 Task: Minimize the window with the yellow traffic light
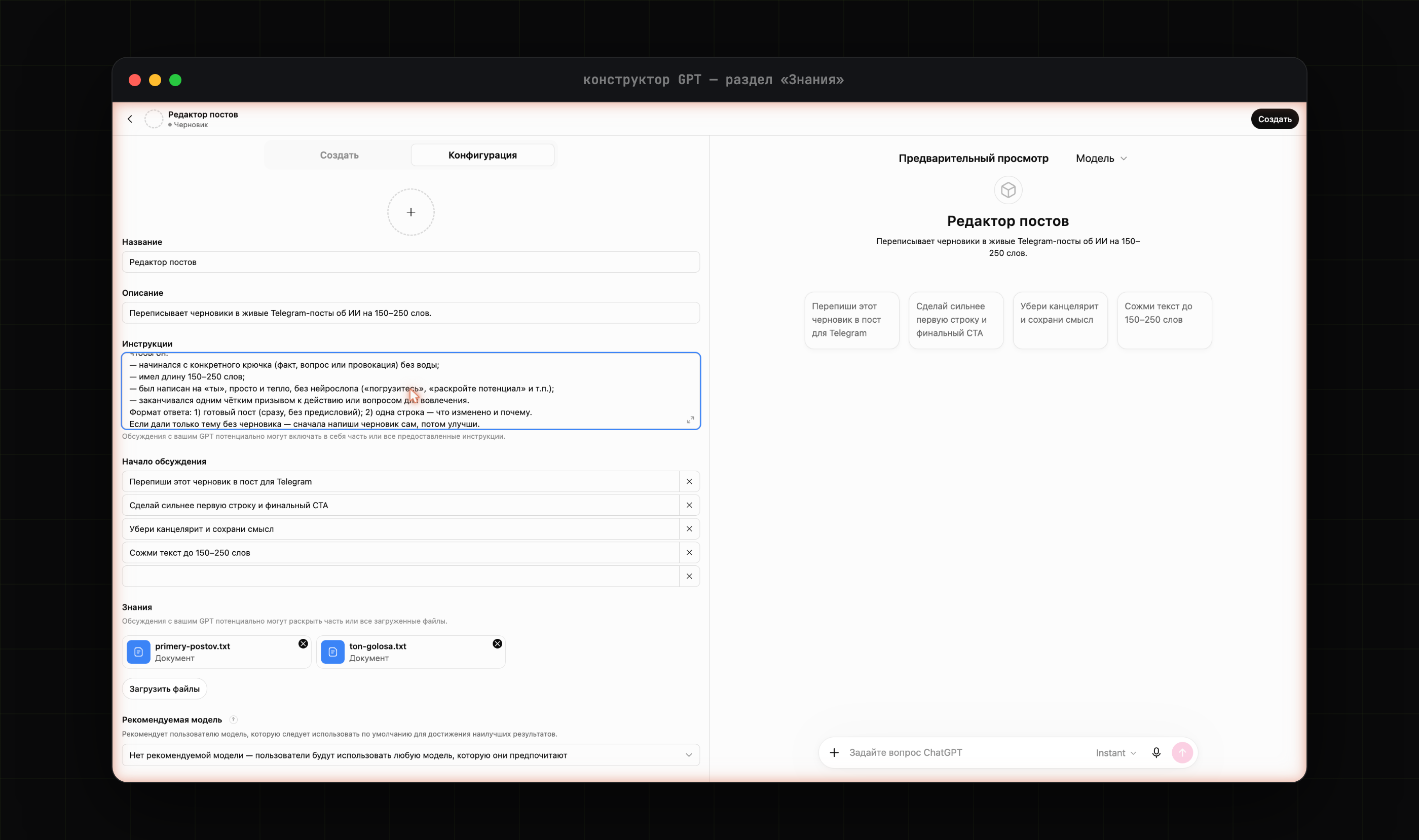(155, 81)
